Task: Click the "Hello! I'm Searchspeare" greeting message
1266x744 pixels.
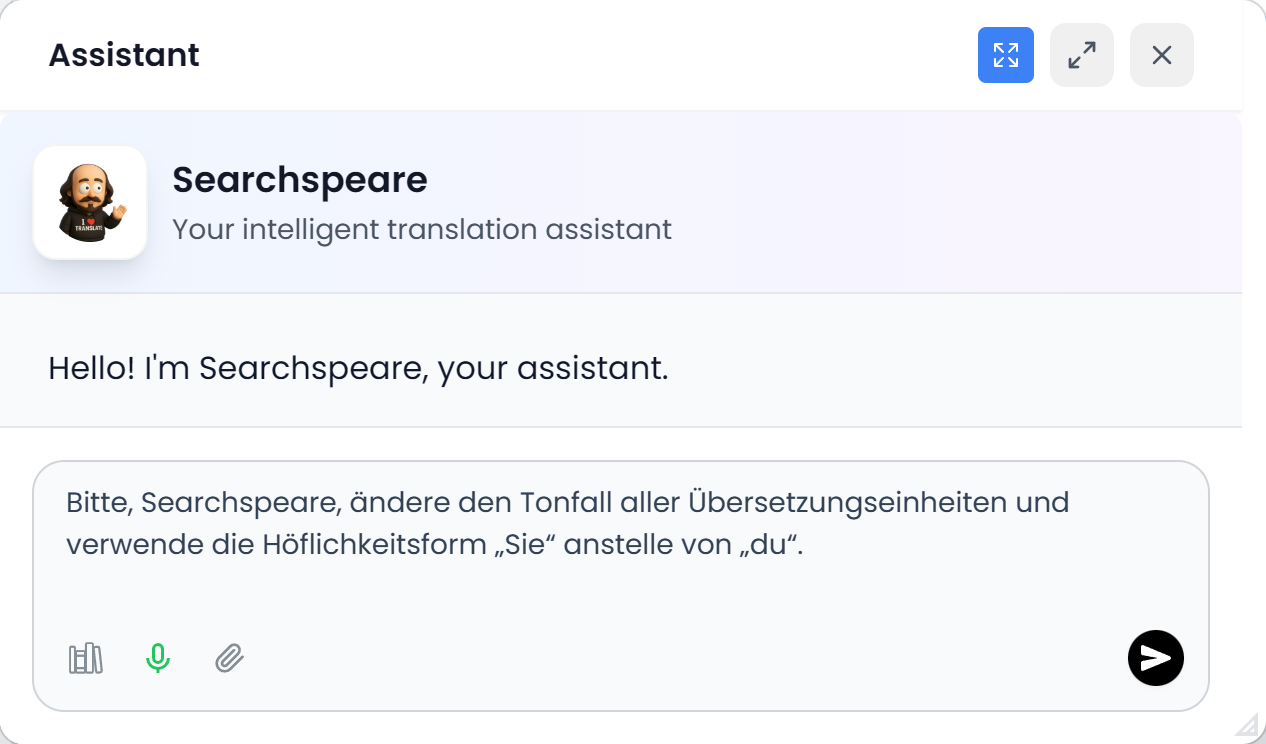Action: point(357,368)
